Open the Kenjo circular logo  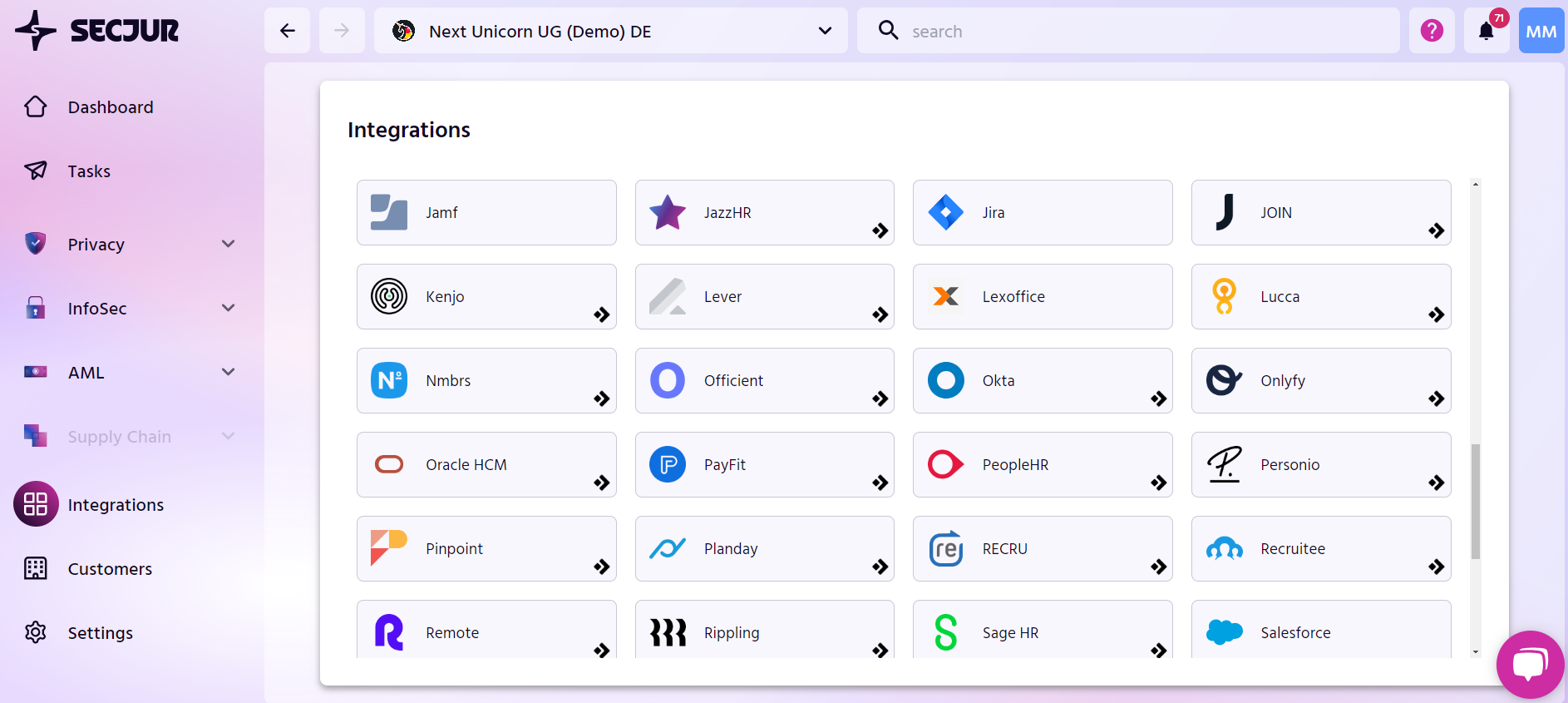(389, 296)
